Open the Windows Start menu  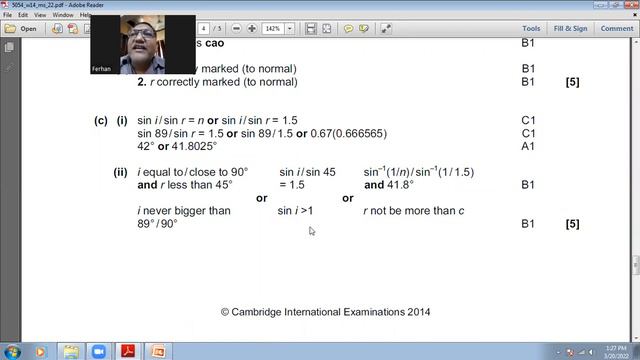click(x=12, y=351)
